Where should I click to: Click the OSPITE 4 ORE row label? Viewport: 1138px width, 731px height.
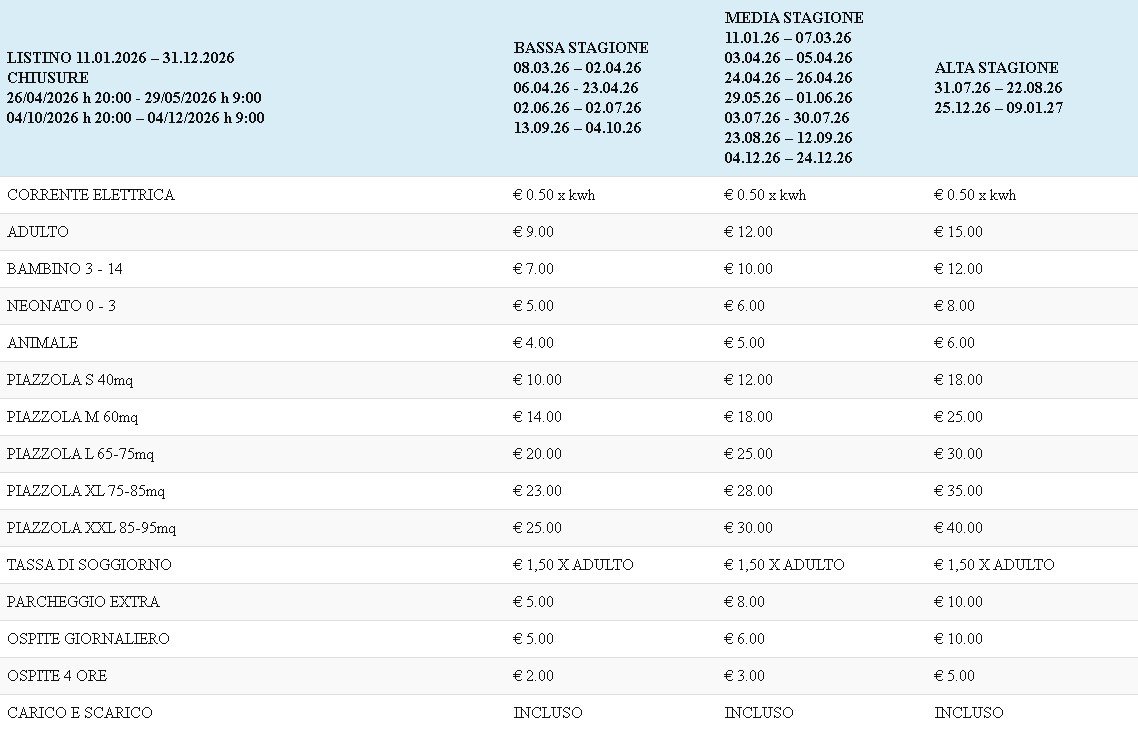(57, 676)
